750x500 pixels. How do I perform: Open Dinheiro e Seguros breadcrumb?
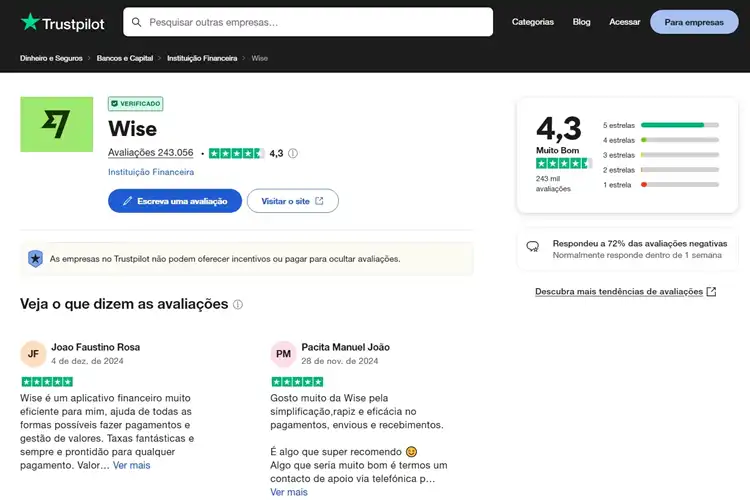[51, 58]
